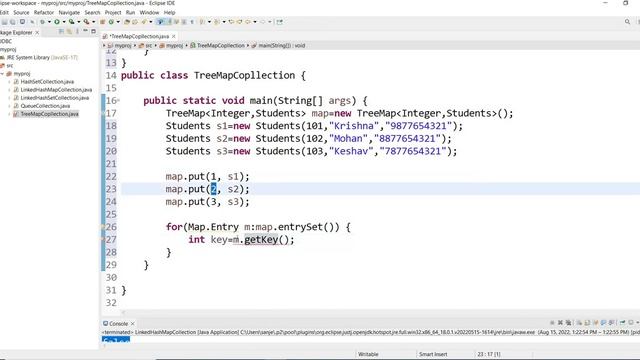Open the Debug launch dropdown arrow
Image resolution: width=640 pixels, height=360 pixels.
(x=49, y=22)
